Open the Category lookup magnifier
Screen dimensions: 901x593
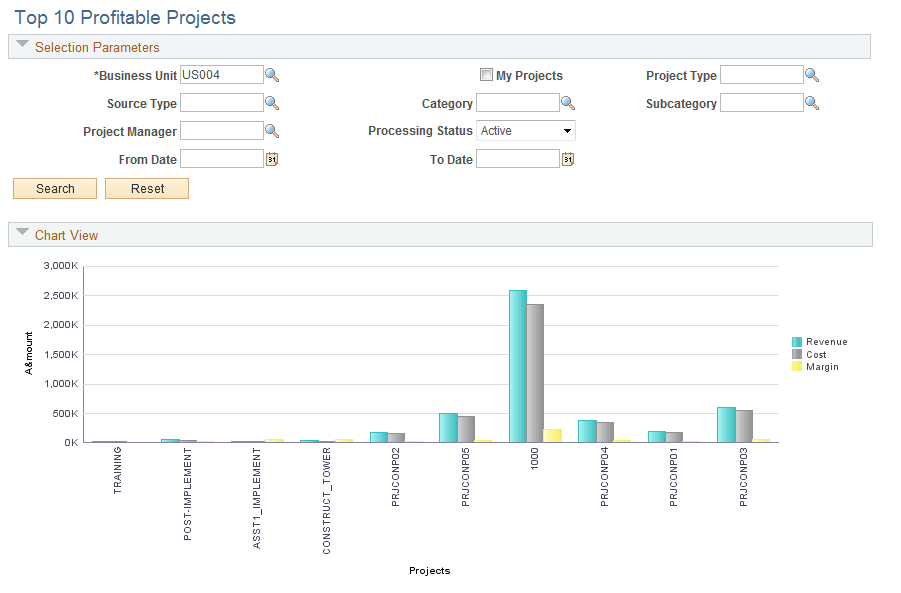click(568, 102)
